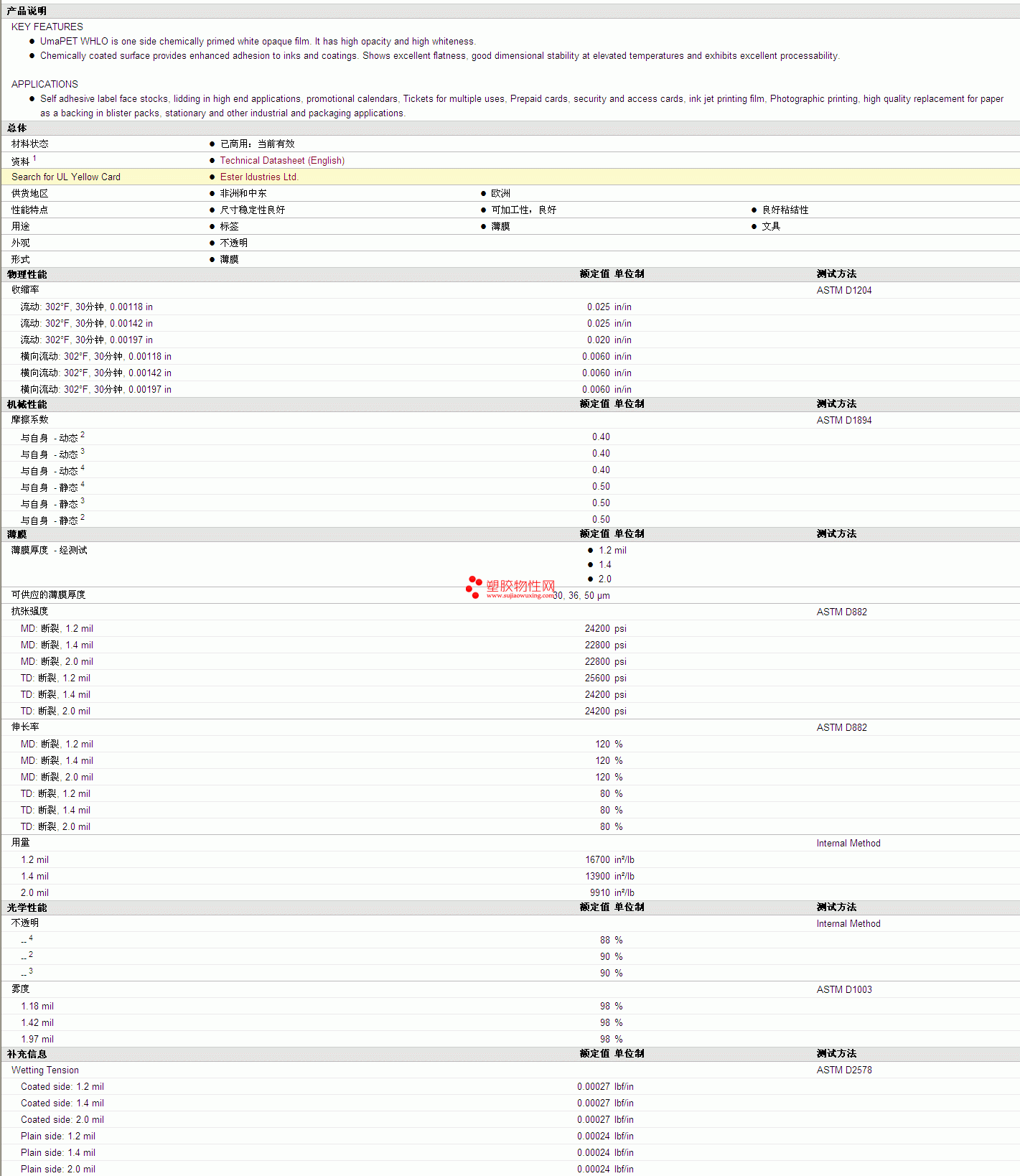The image size is (1020, 1176).
Task: Click the 外观 row label
Action: point(21,243)
